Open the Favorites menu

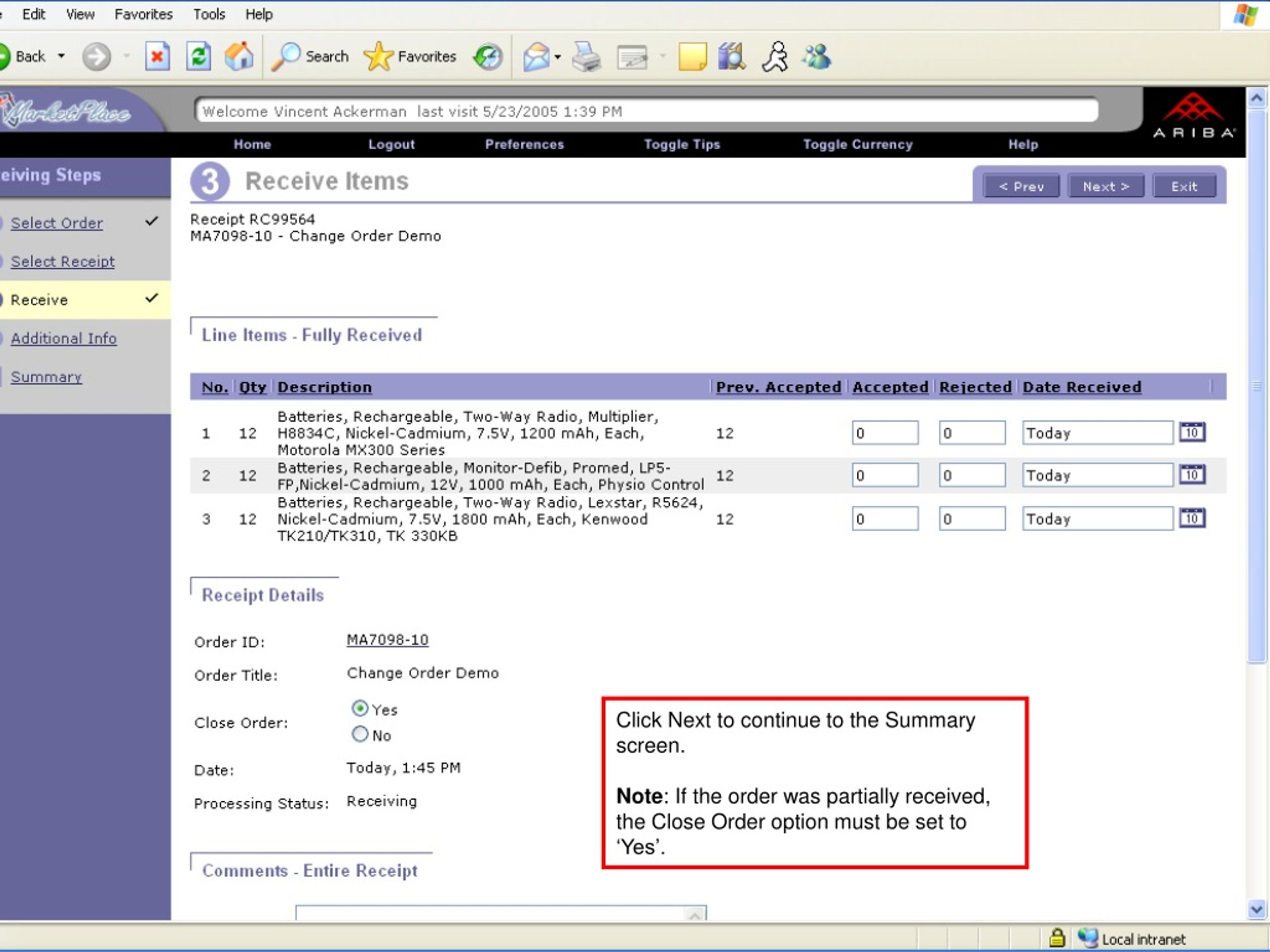(143, 14)
